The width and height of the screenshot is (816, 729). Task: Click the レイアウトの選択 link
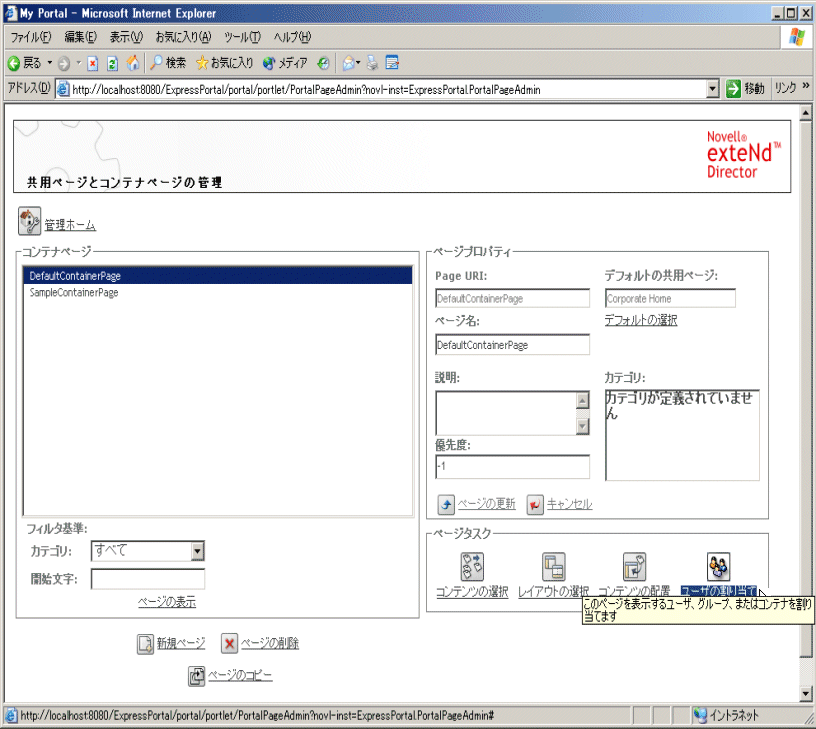point(554,592)
